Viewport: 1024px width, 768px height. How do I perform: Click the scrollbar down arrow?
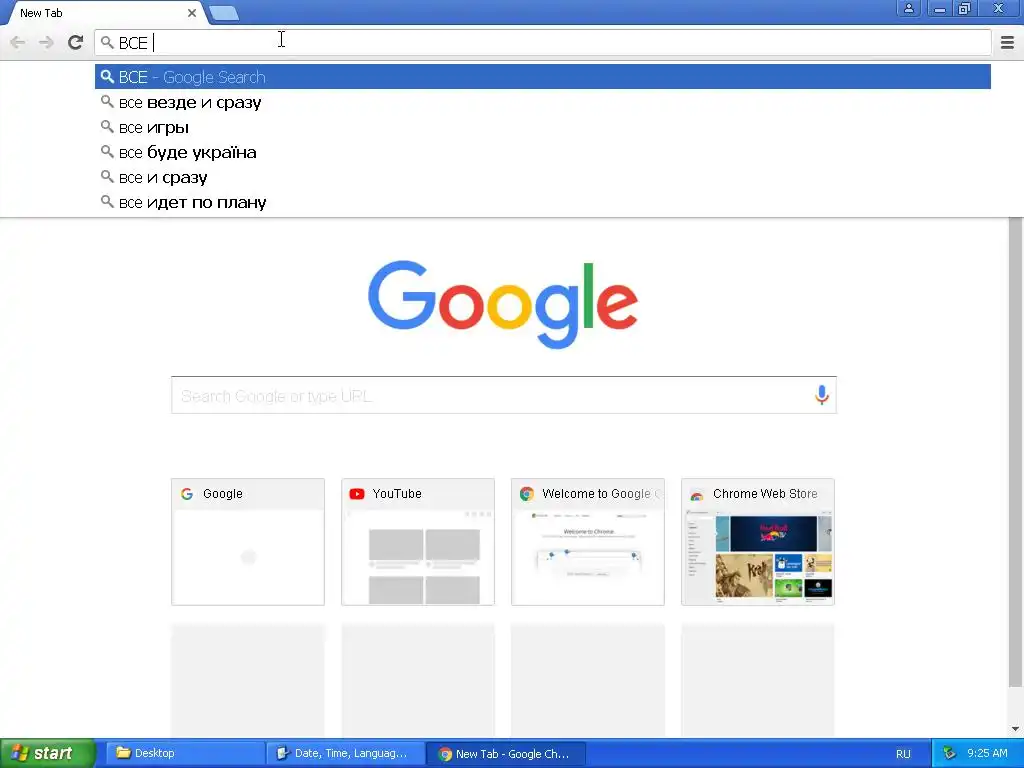pos(1015,729)
